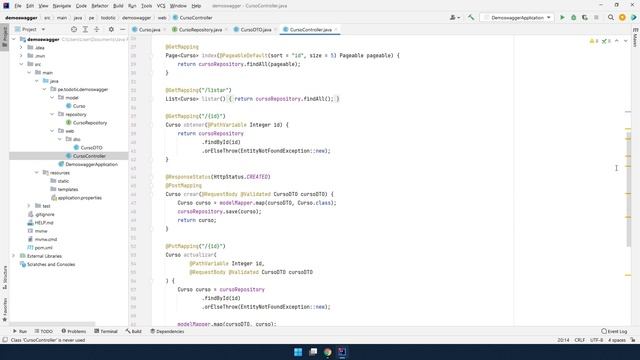This screenshot has height=360, width=640.
Task: Start debugging with the bug icon
Action: [x=573, y=18]
